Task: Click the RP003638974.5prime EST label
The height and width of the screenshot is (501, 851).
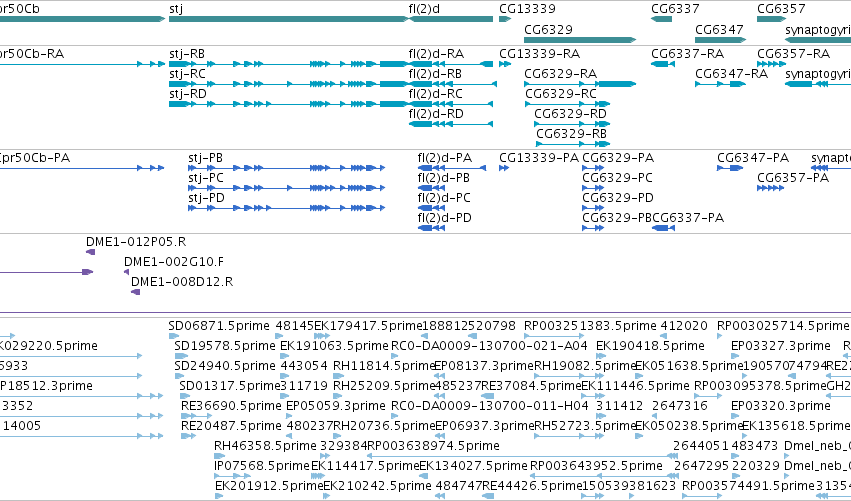Action: (434, 446)
